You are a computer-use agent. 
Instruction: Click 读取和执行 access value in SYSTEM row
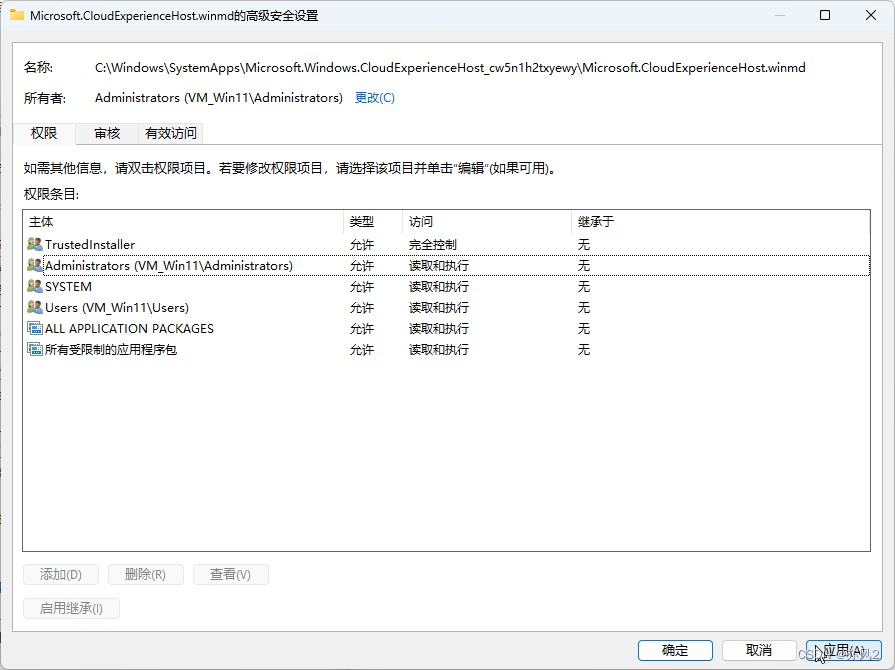tap(438, 286)
